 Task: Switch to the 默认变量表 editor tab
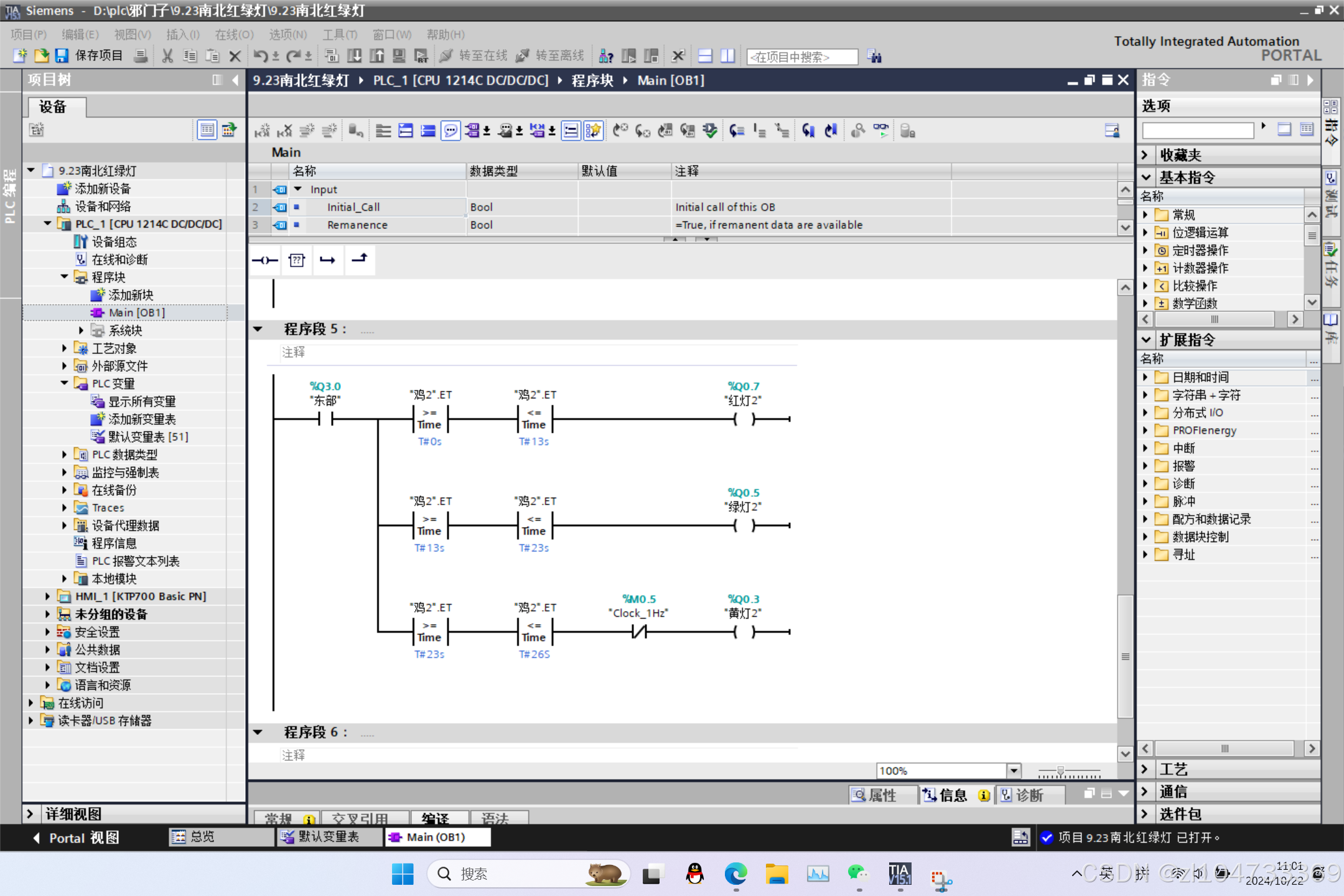328,837
